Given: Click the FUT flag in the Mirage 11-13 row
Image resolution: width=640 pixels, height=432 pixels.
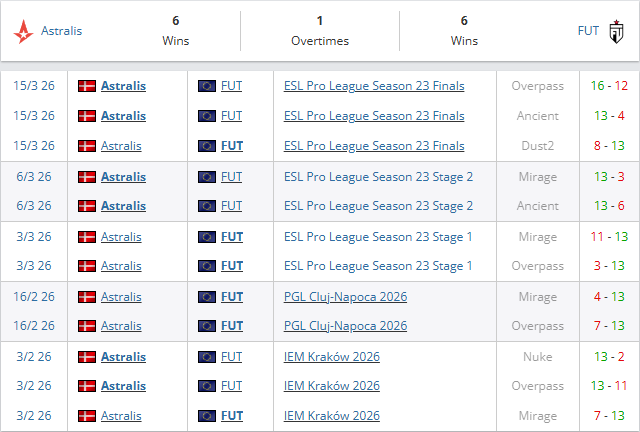Looking at the screenshot, I should coord(207,237).
